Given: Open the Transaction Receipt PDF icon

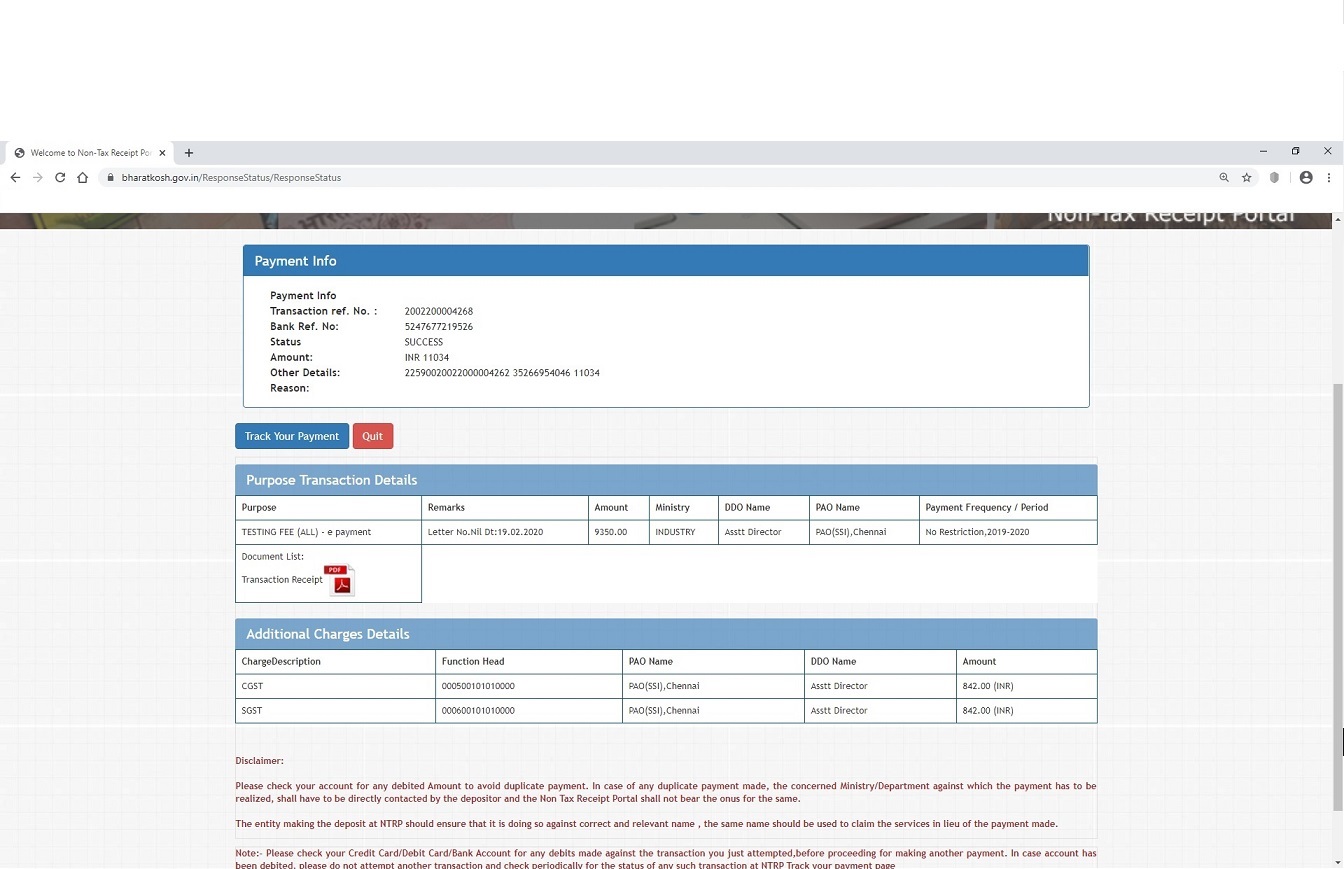Looking at the screenshot, I should [x=341, y=581].
